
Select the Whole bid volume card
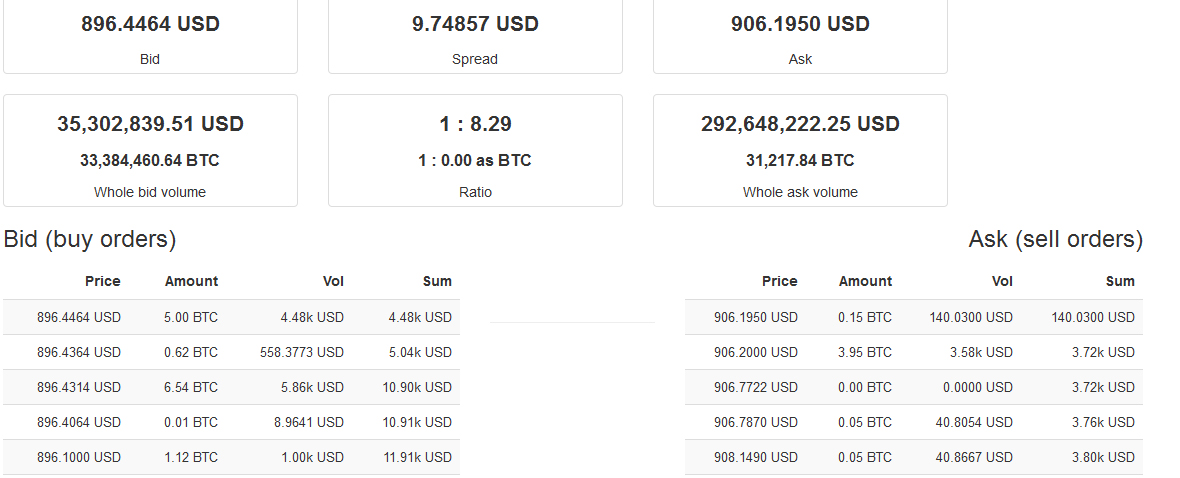tap(150, 150)
